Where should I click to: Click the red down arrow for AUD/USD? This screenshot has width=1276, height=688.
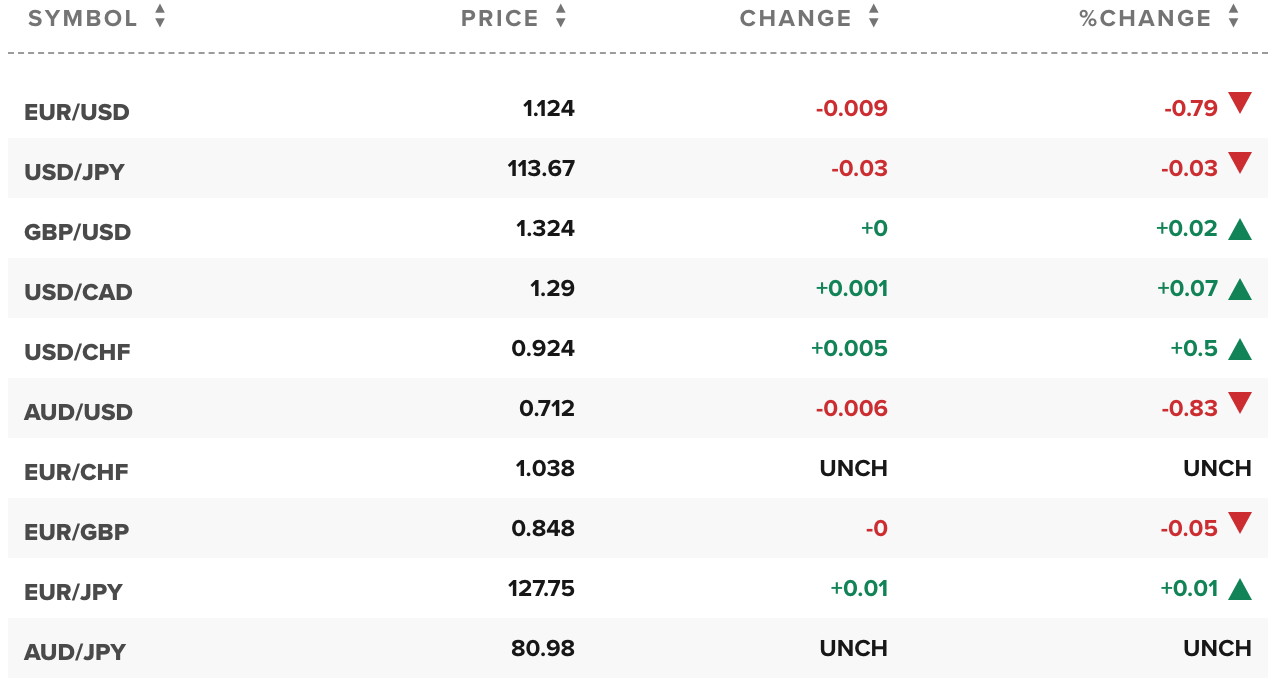pos(1240,403)
